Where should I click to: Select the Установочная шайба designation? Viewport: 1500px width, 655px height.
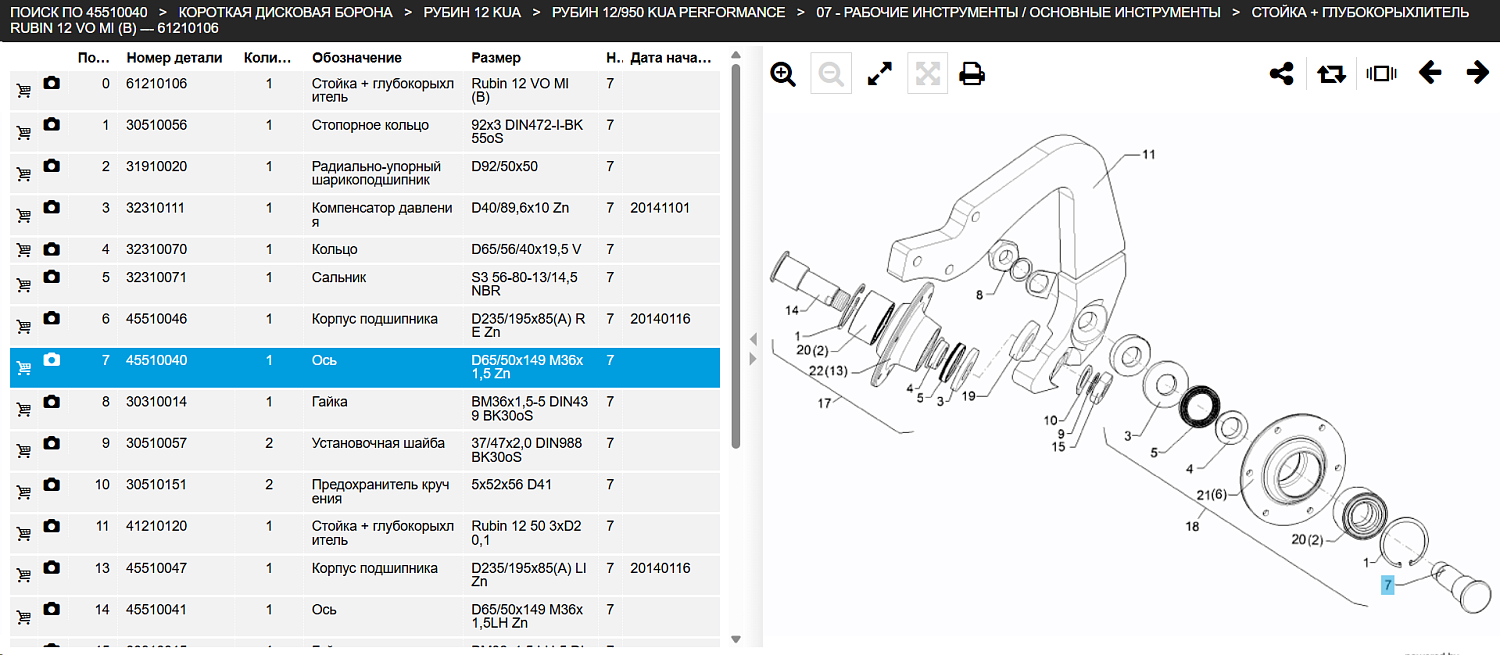[378, 443]
